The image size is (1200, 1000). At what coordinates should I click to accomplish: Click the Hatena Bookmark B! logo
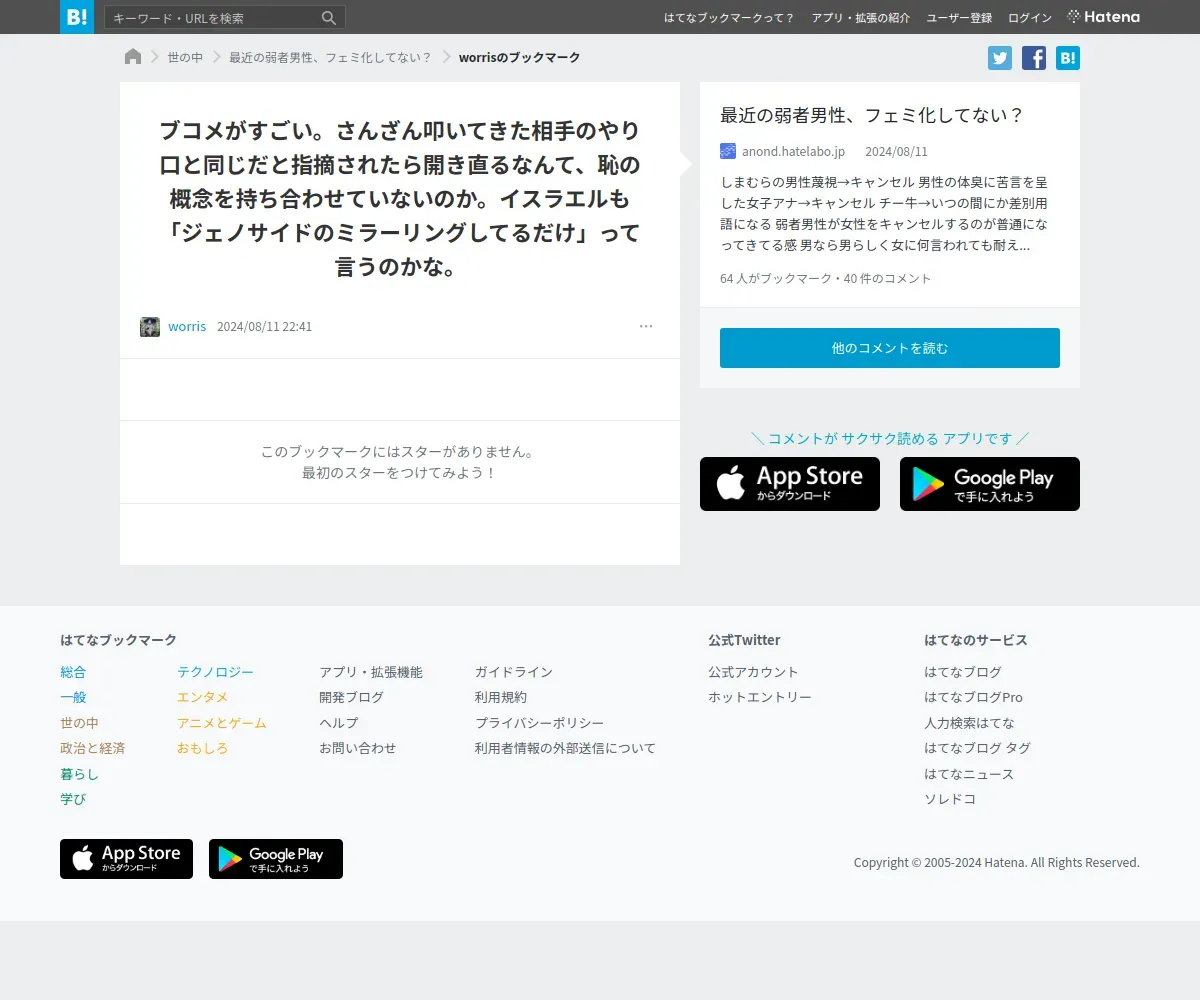click(x=77, y=17)
